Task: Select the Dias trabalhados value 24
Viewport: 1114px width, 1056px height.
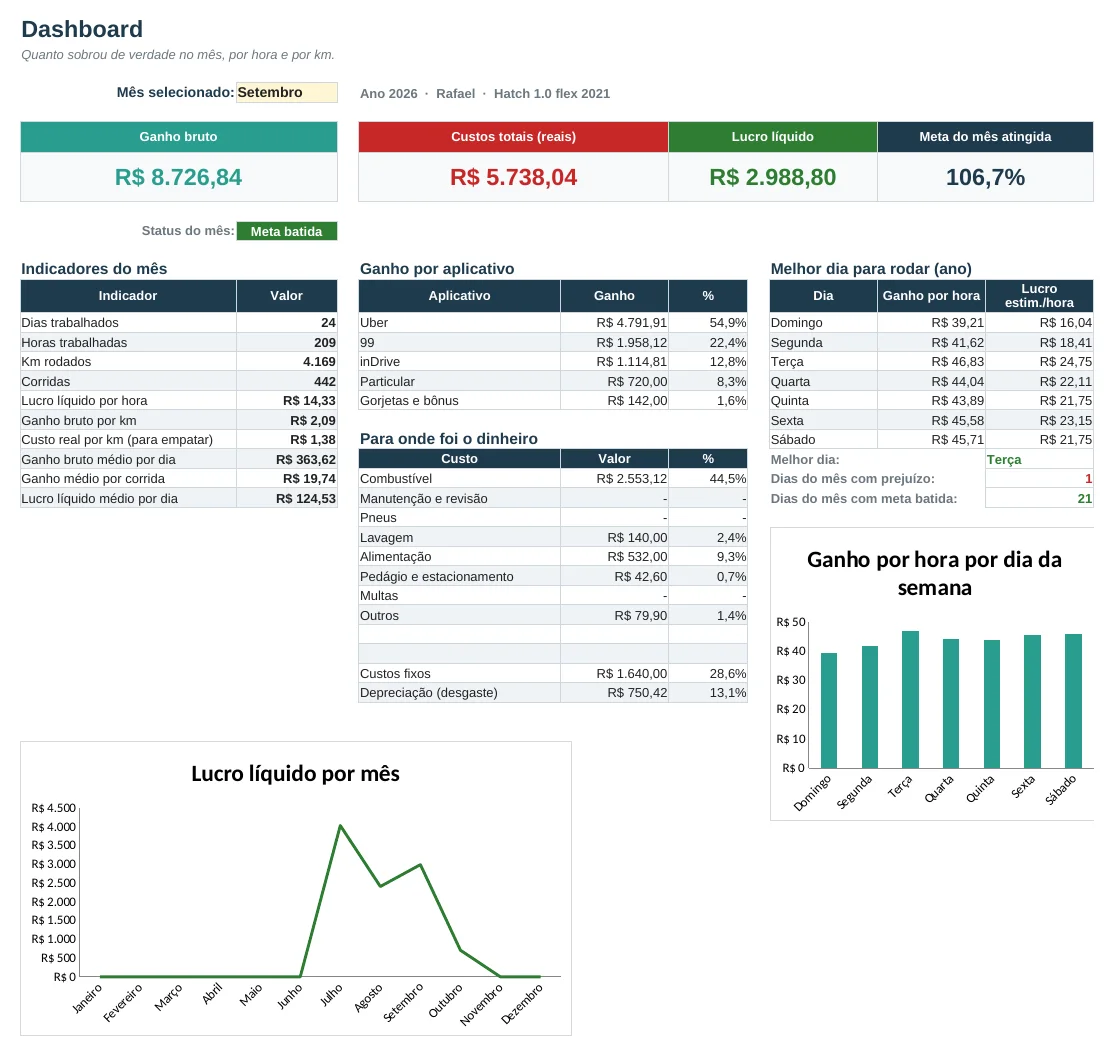Action: (286, 323)
